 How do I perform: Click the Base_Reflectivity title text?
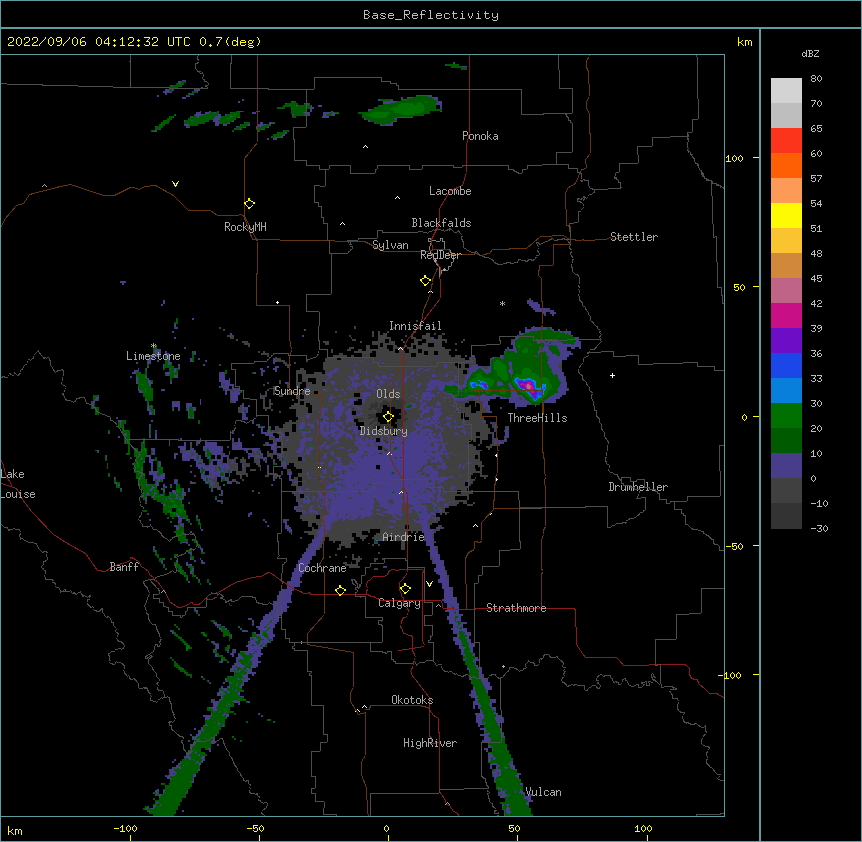point(431,15)
